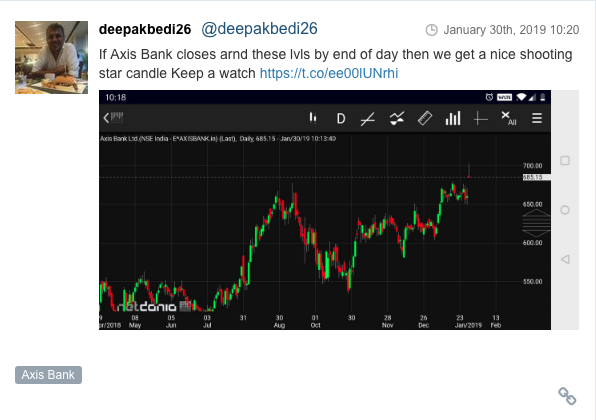Click the price axis scale handle diamond
596x420 pixels.
point(536,223)
